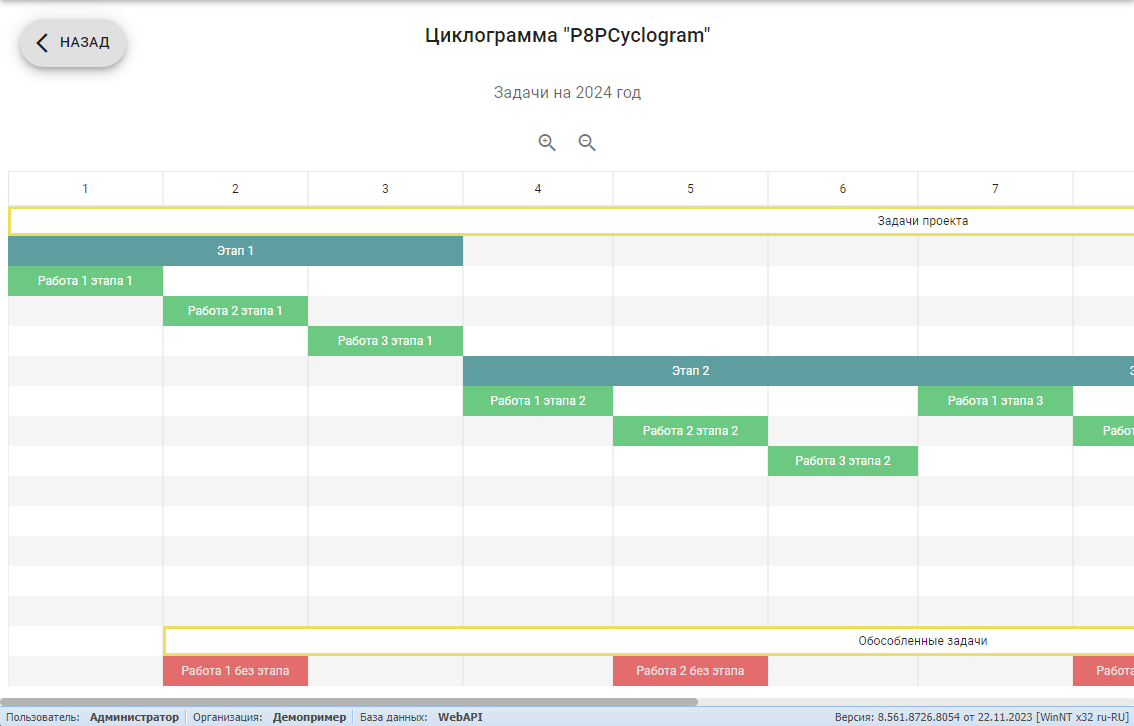Select the 'Этап 2' stage bar
1134x726 pixels.
(690, 370)
